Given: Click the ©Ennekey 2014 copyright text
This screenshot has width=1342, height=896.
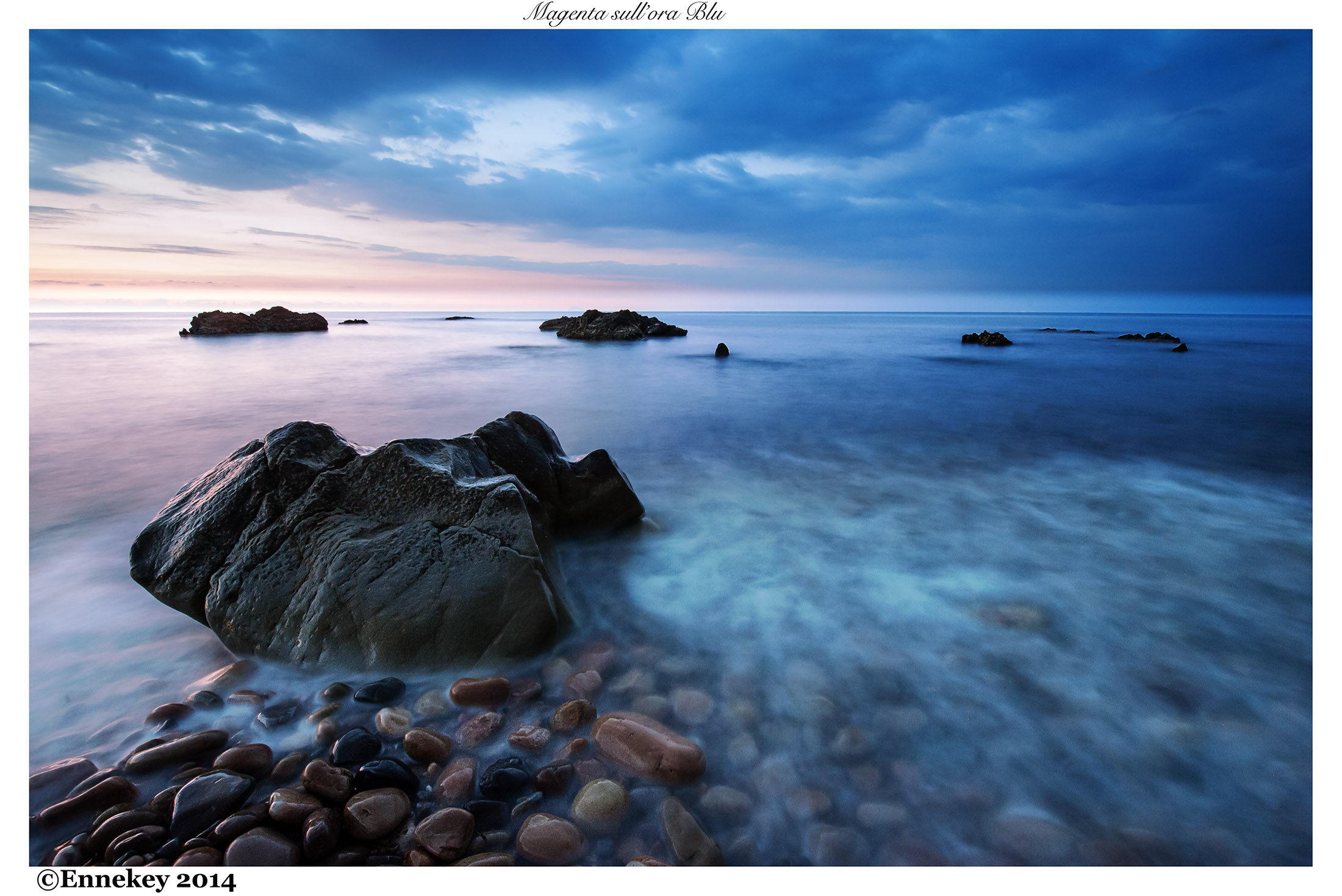Looking at the screenshot, I should [136, 880].
